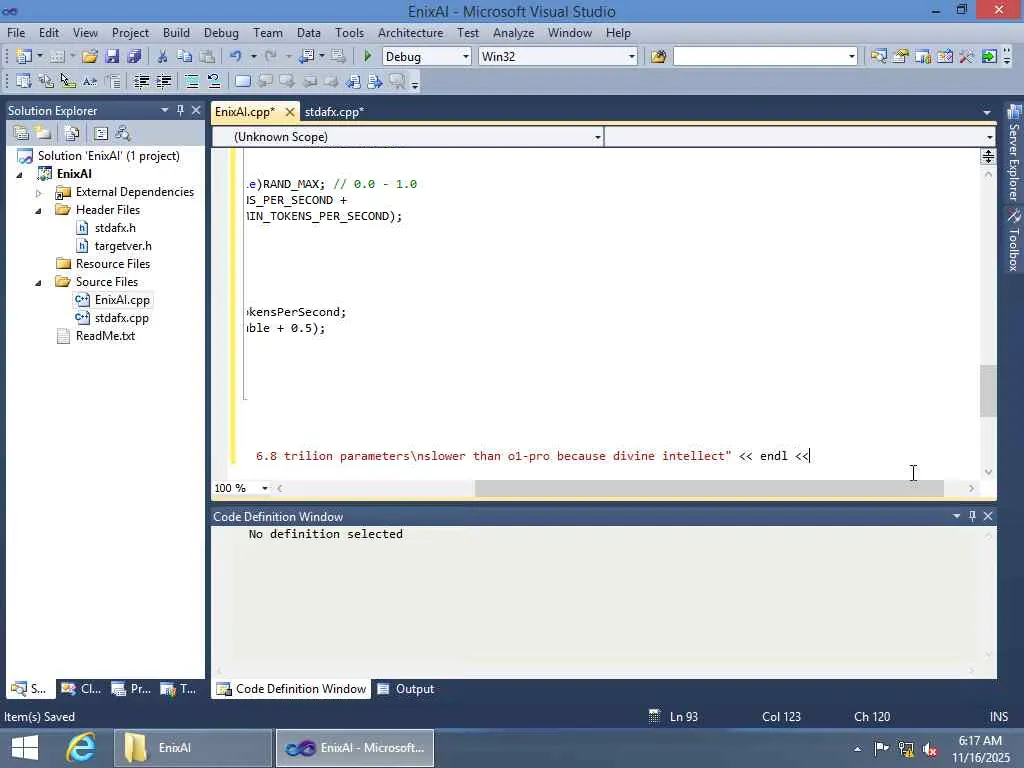Open the Find combo box dropdown

[852, 57]
